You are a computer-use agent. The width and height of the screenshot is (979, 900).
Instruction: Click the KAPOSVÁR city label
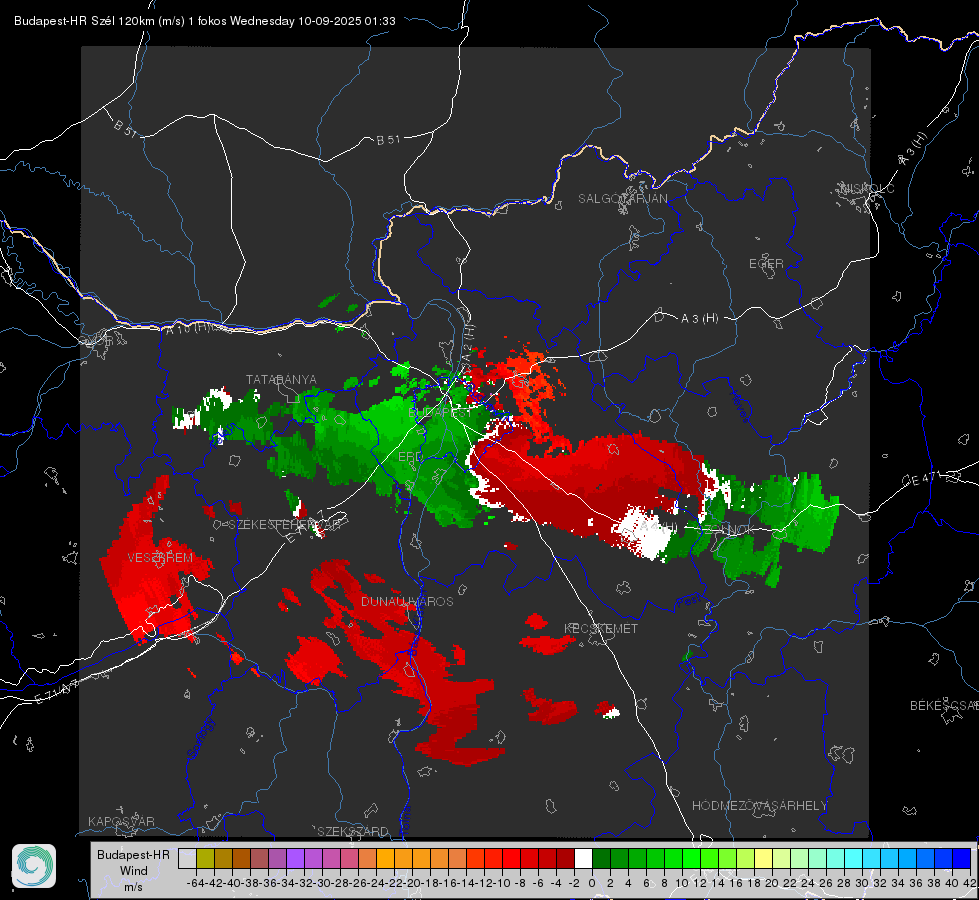click(121, 821)
